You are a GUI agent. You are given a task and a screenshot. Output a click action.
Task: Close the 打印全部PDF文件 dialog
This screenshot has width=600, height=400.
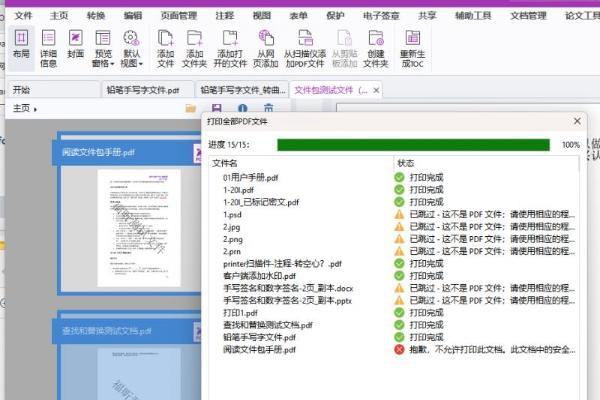click(x=577, y=121)
